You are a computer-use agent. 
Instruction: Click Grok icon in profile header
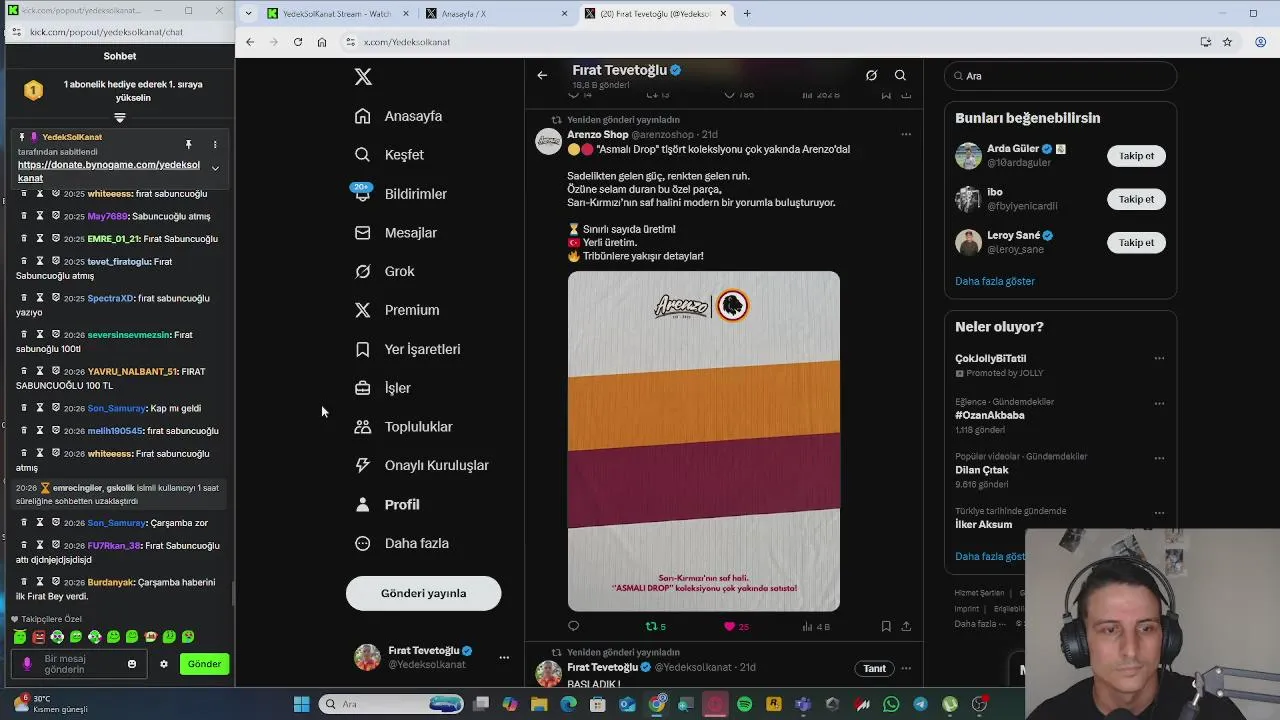click(871, 75)
